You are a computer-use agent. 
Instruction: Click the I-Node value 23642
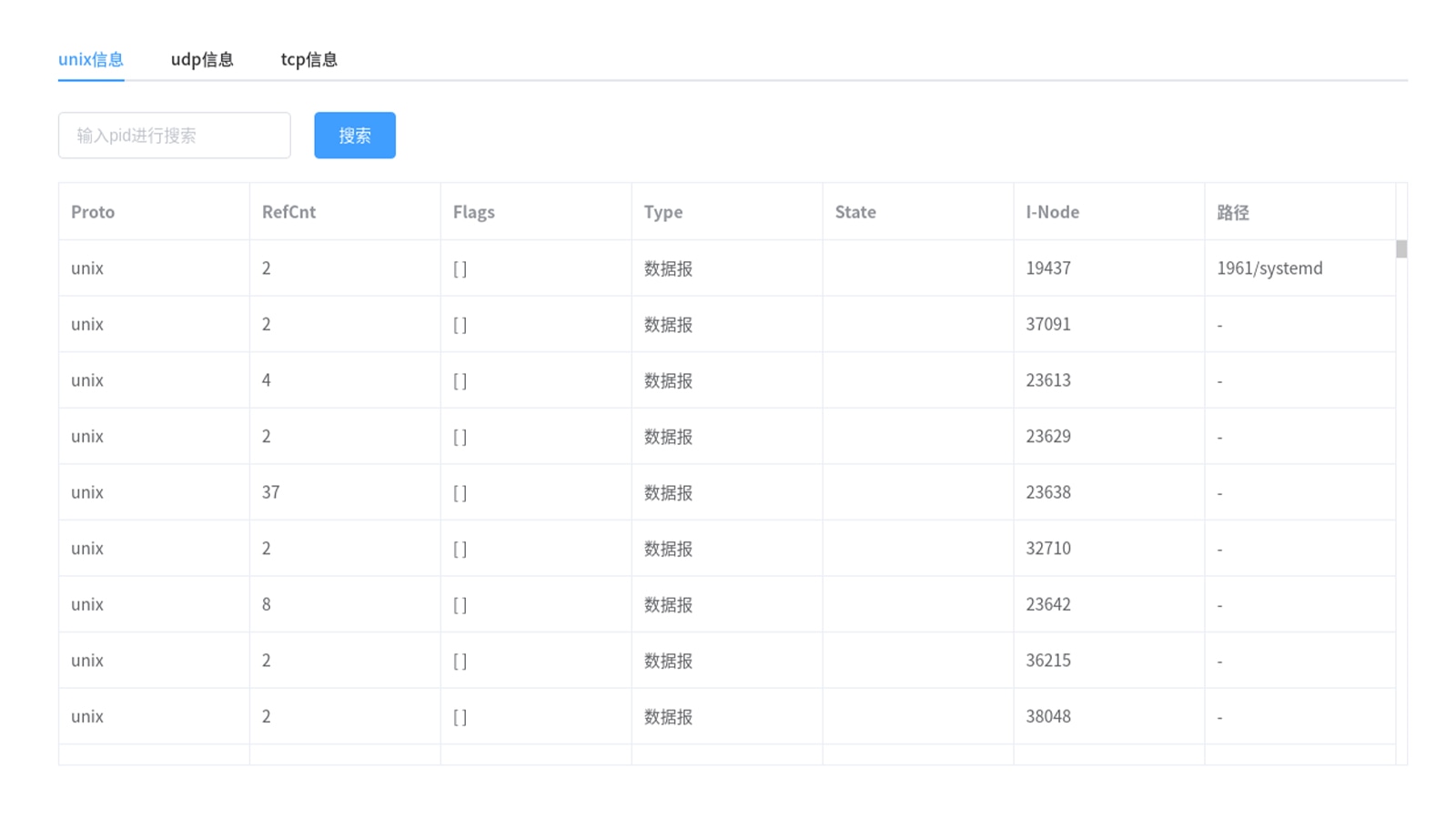[x=1048, y=604]
